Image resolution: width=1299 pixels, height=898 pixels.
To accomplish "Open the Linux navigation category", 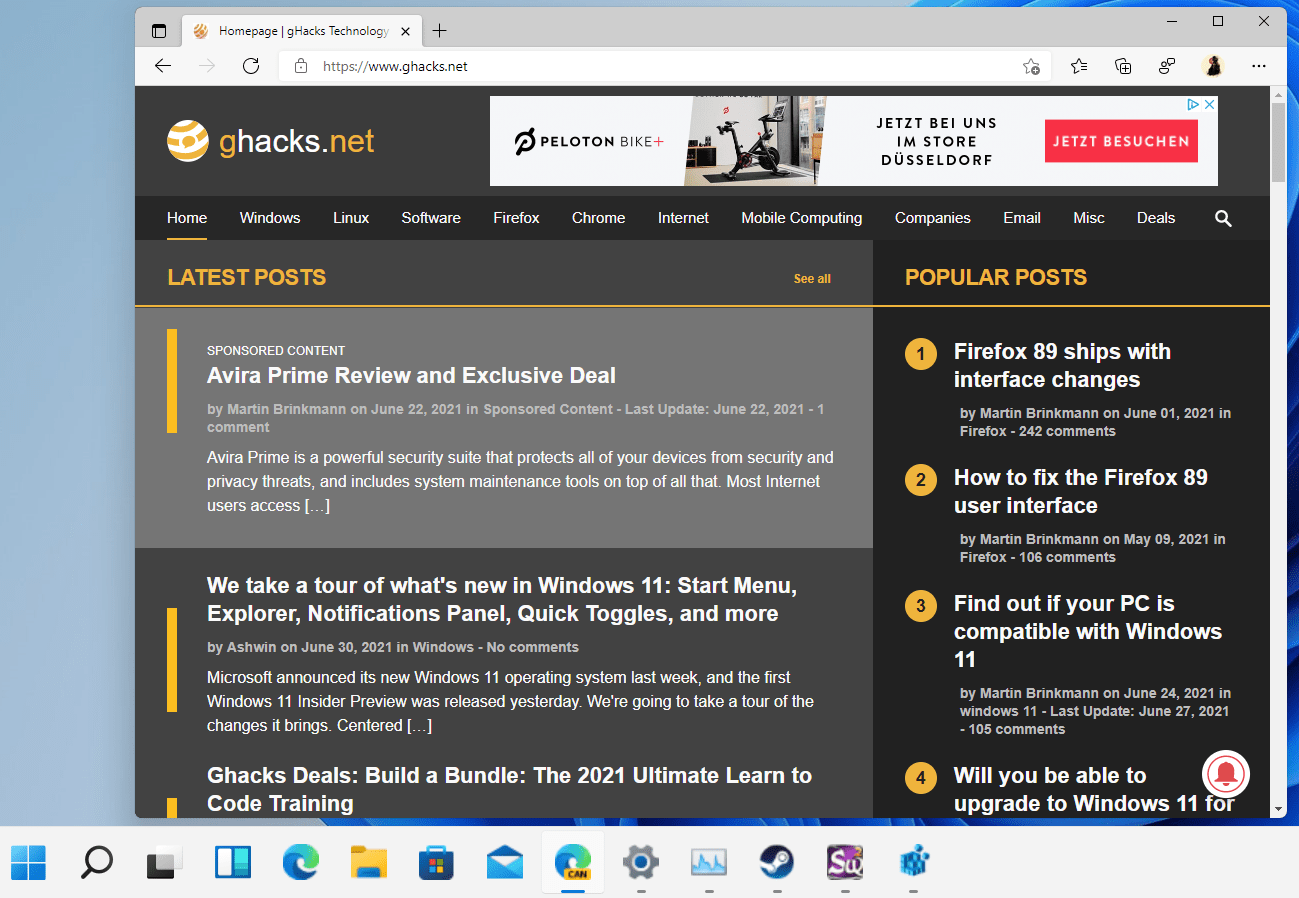I will click(x=351, y=218).
